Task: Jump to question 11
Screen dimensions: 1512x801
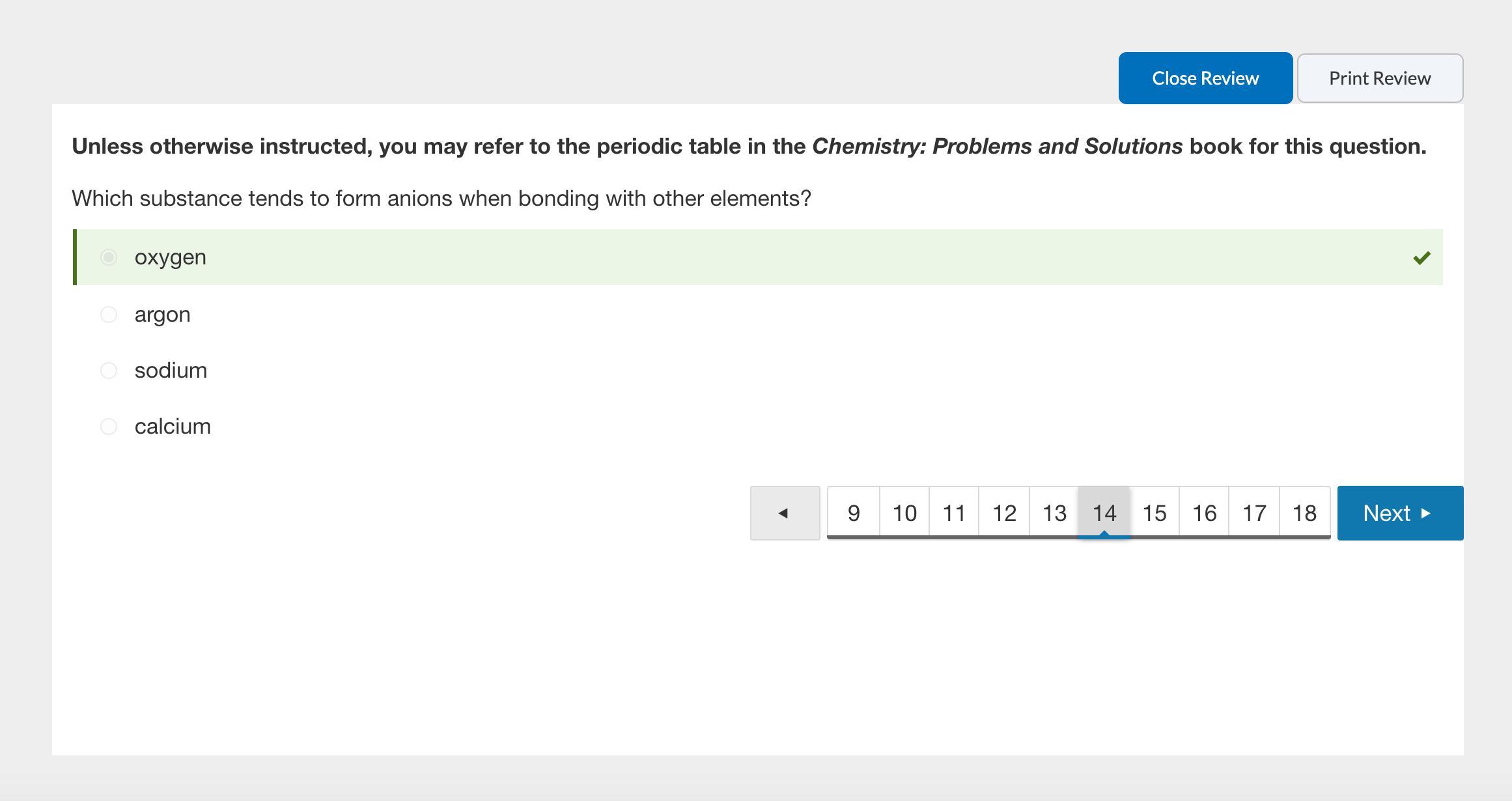Action: click(954, 513)
